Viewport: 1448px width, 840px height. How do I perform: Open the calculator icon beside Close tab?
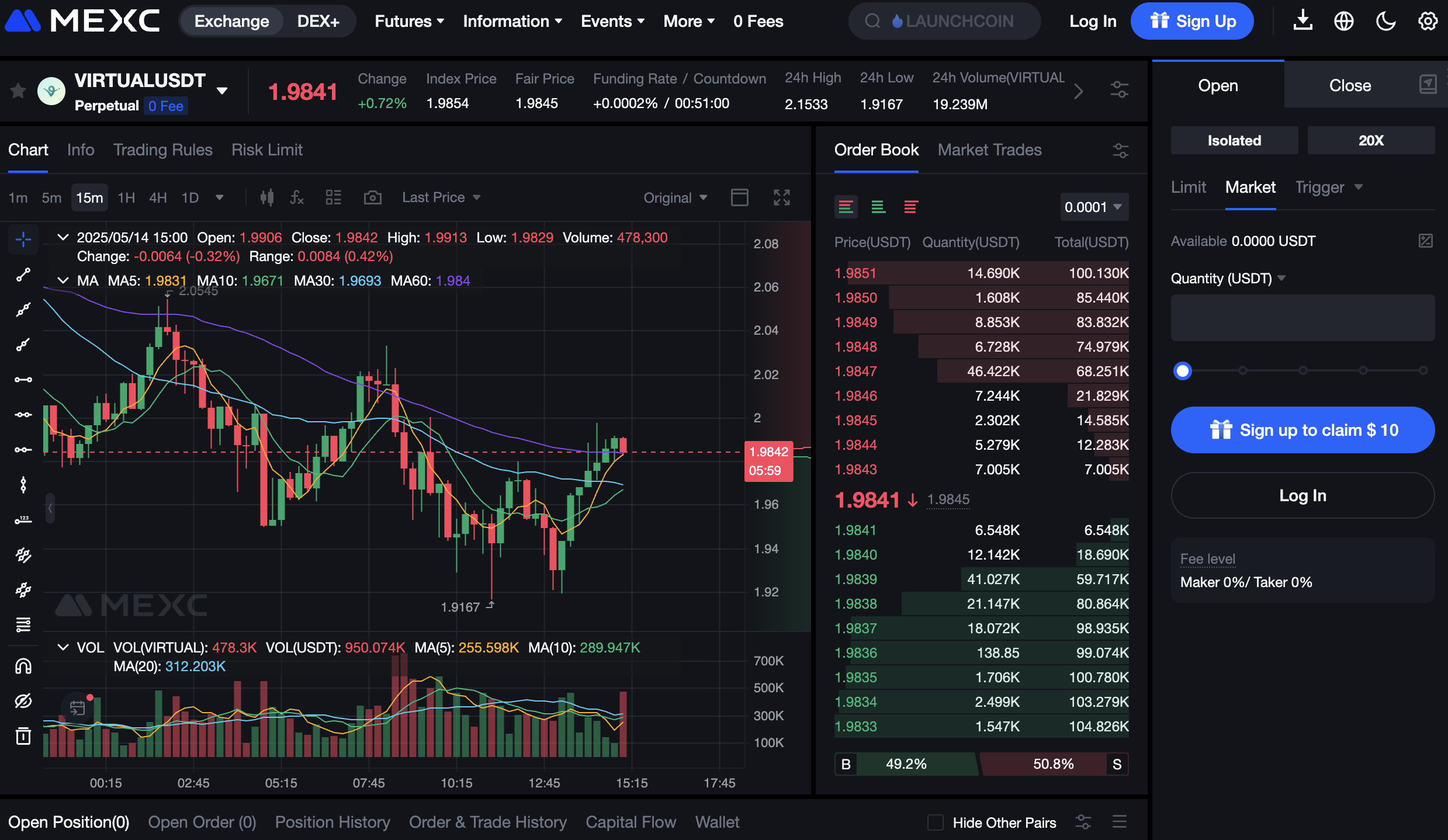[1428, 85]
